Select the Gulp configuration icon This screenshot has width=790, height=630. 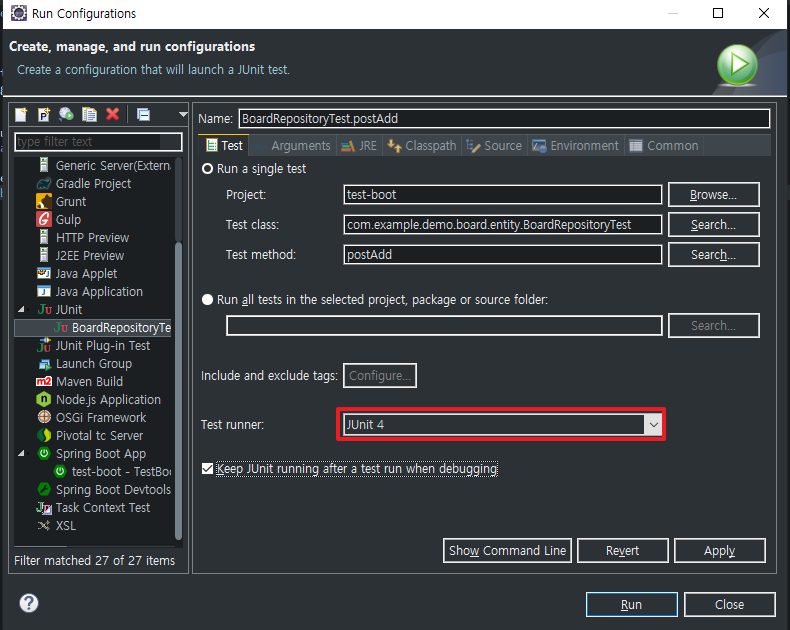tap(44, 219)
